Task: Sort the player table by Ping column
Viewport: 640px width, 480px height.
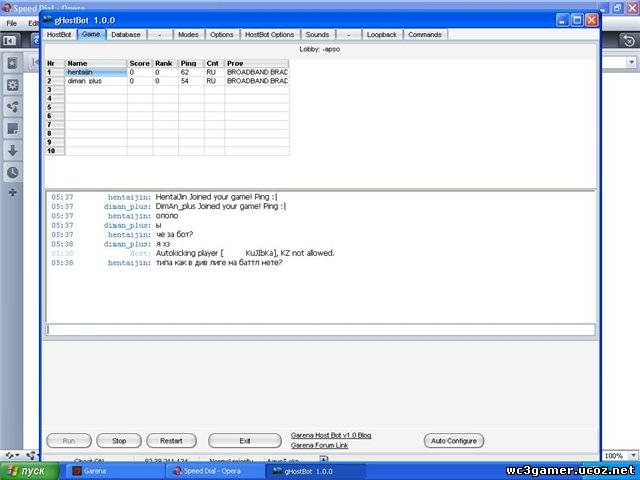Action: pyautogui.click(x=191, y=63)
